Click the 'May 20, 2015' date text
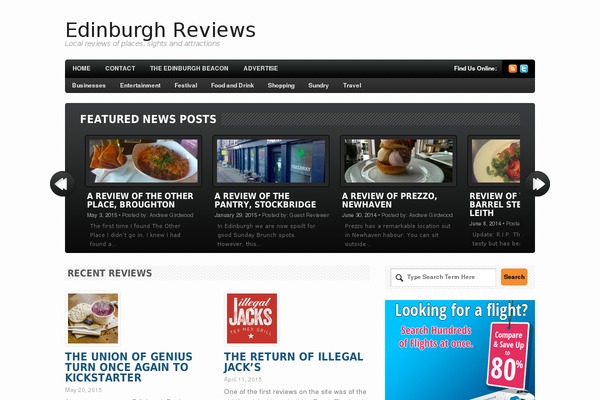Image resolution: width=600 pixels, height=400 pixels. (83, 390)
